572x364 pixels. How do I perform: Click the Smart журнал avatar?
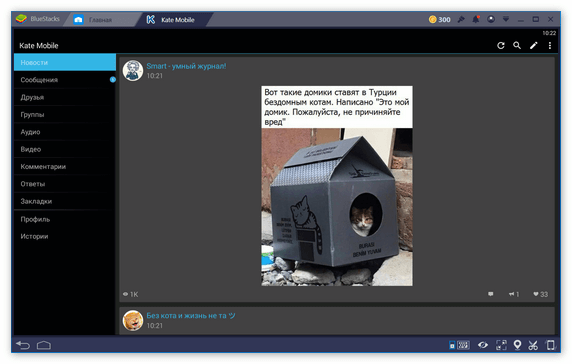pyautogui.click(x=132, y=70)
